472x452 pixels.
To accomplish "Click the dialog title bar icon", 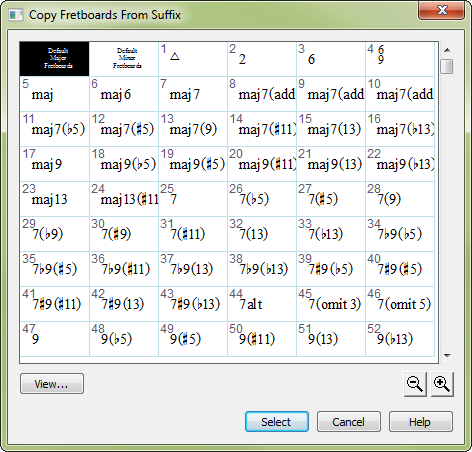I will click(16, 15).
